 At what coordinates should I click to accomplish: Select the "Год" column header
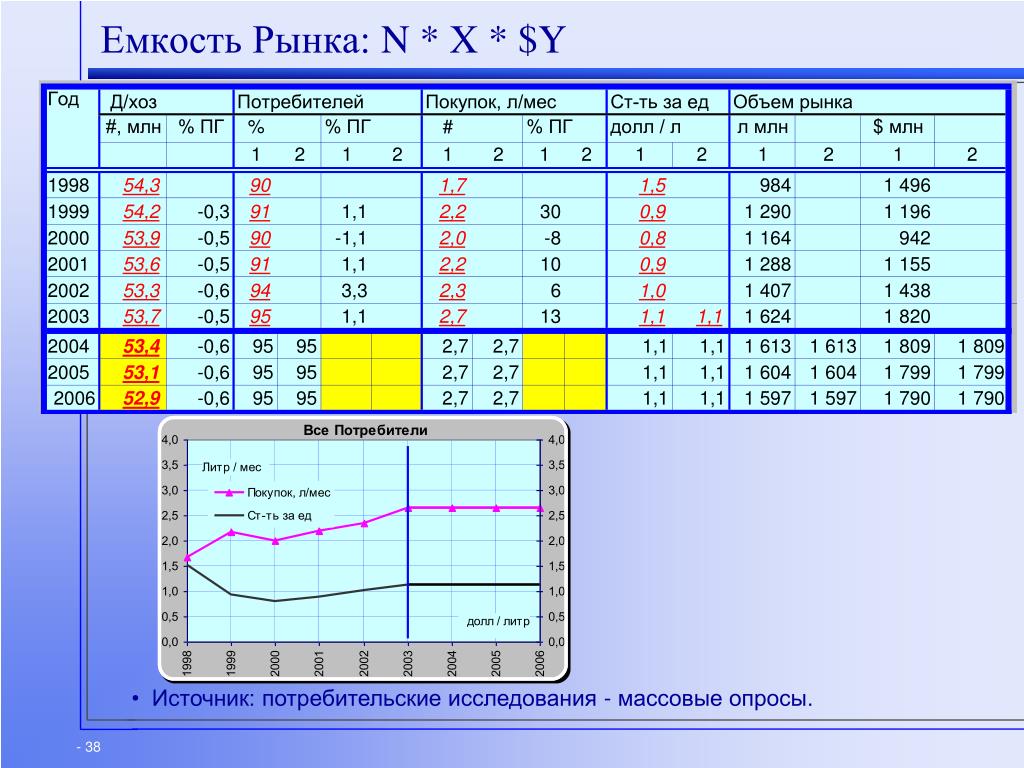pyautogui.click(x=63, y=99)
